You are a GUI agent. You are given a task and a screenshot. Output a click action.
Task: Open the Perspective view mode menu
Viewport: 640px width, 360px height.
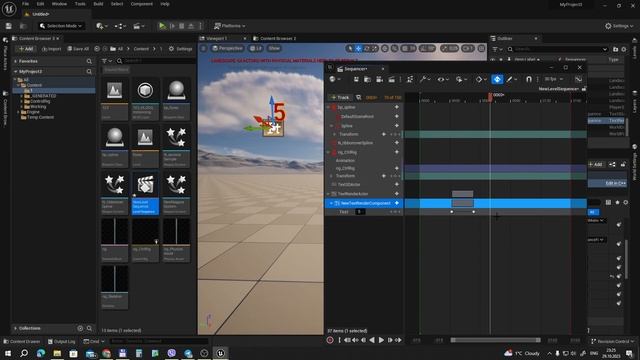point(227,49)
